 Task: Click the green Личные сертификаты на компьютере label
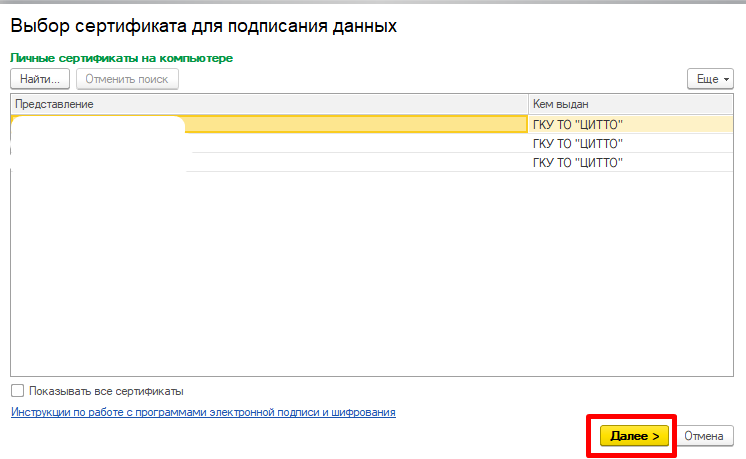coord(121,59)
